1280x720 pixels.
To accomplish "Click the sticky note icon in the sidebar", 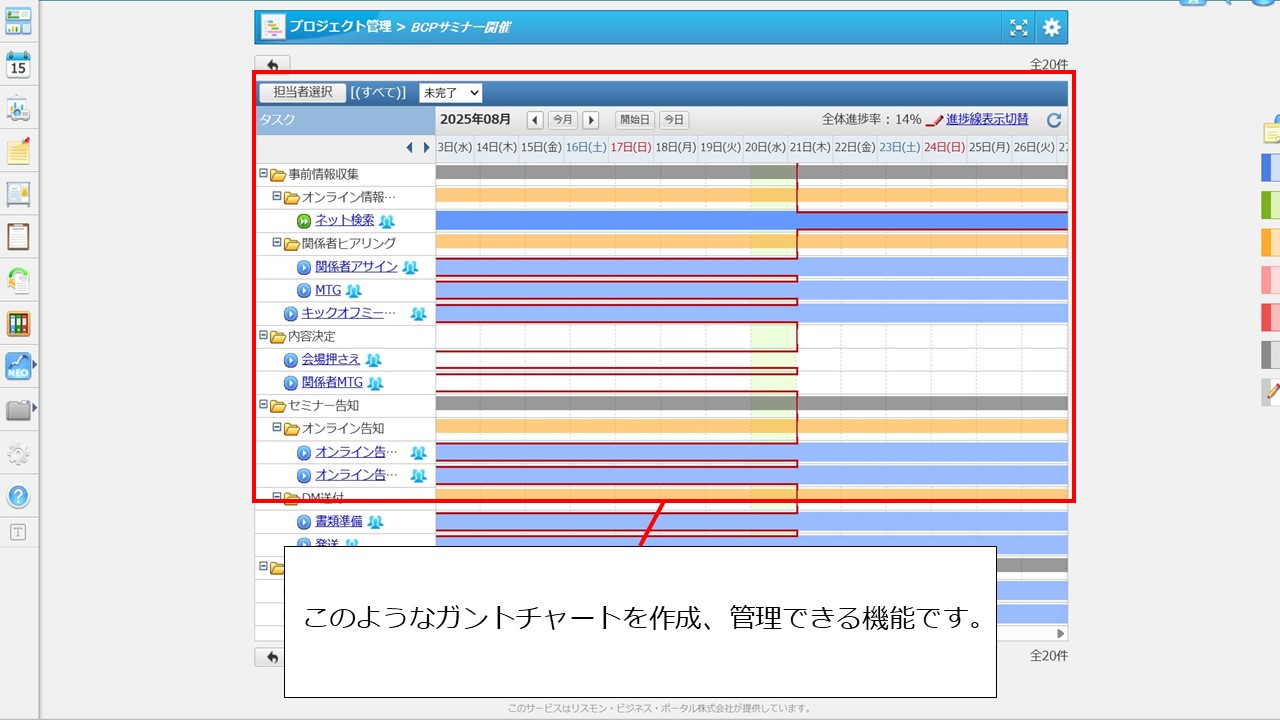I will (x=18, y=151).
